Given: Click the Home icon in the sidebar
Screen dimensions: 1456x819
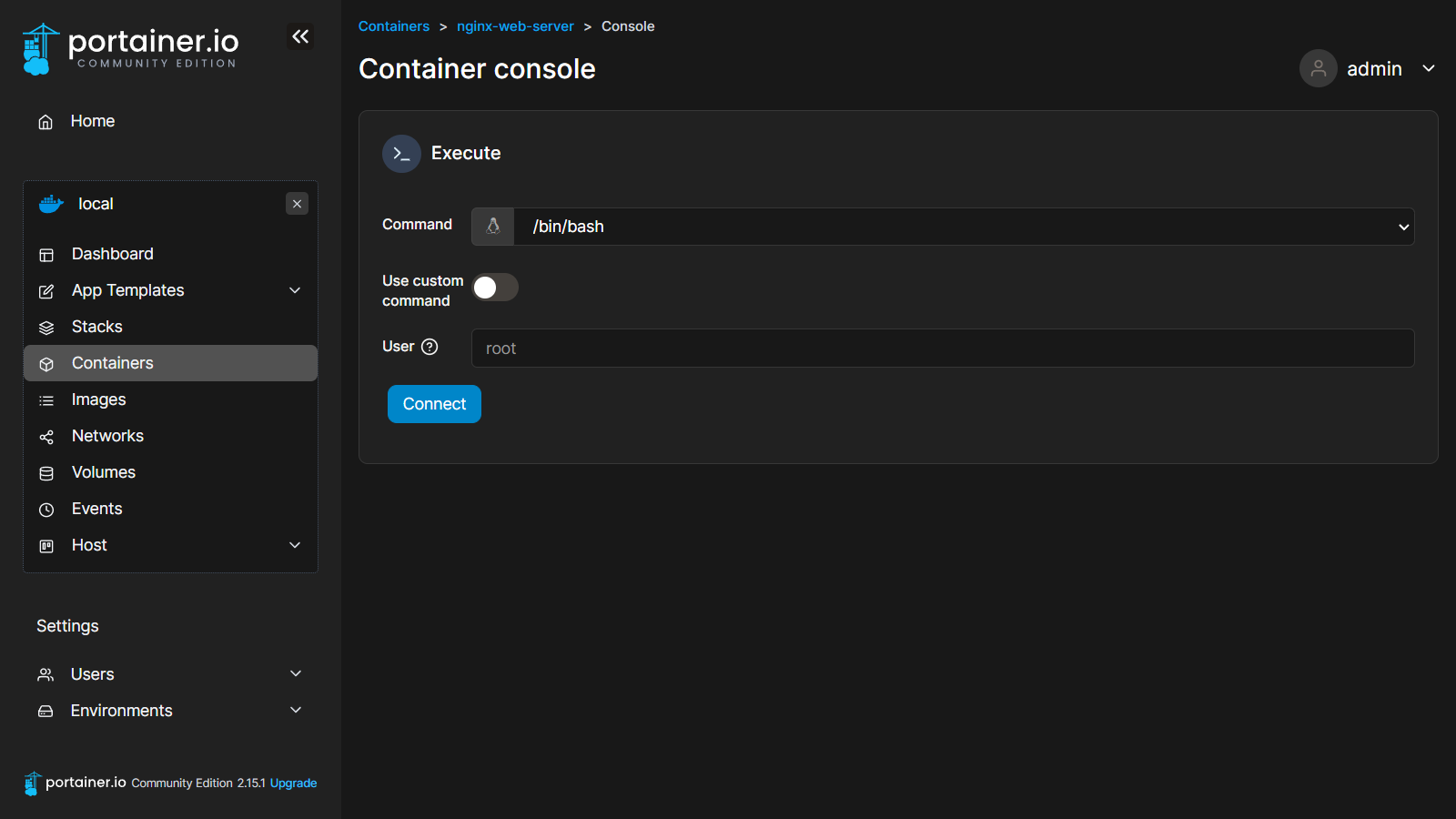Looking at the screenshot, I should (45, 122).
